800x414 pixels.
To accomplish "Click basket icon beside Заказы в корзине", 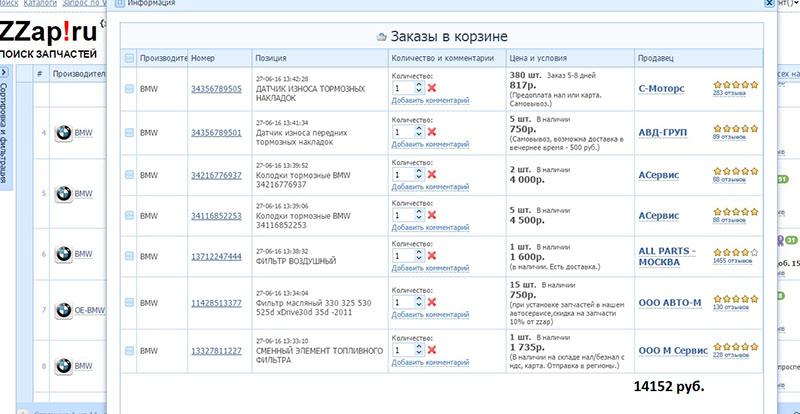I will [382, 37].
